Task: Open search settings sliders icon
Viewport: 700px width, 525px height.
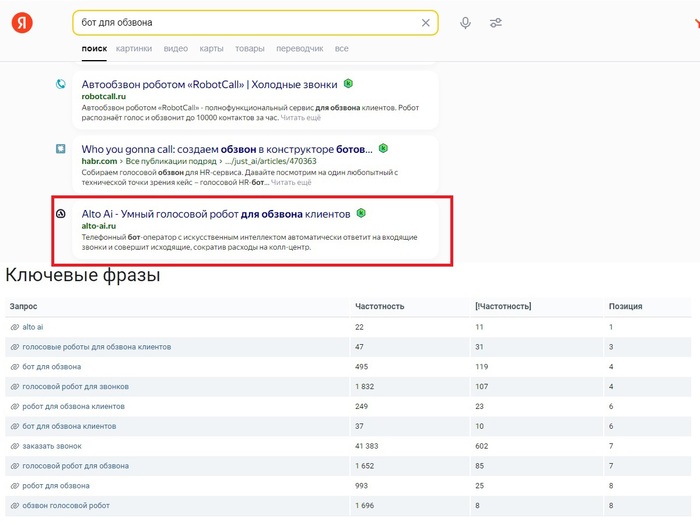Action: pos(495,23)
